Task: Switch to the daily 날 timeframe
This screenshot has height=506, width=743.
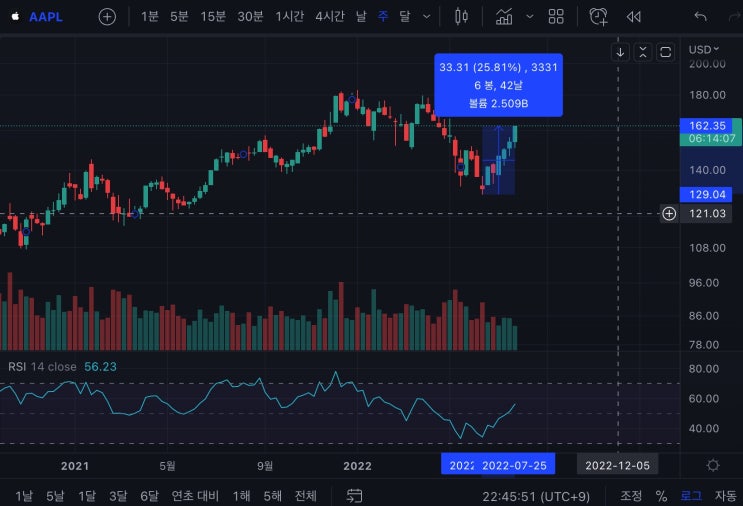Action: [x=361, y=17]
